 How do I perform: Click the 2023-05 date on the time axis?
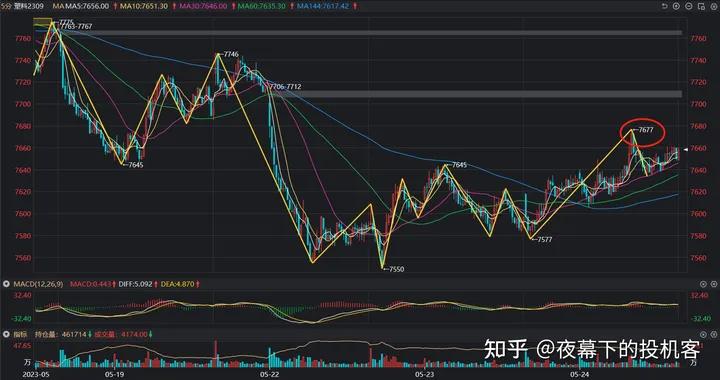[x=36, y=374]
